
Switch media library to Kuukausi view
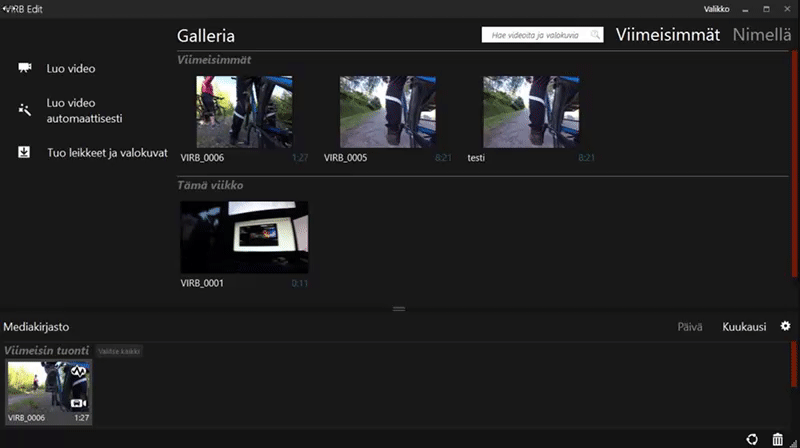coord(744,327)
